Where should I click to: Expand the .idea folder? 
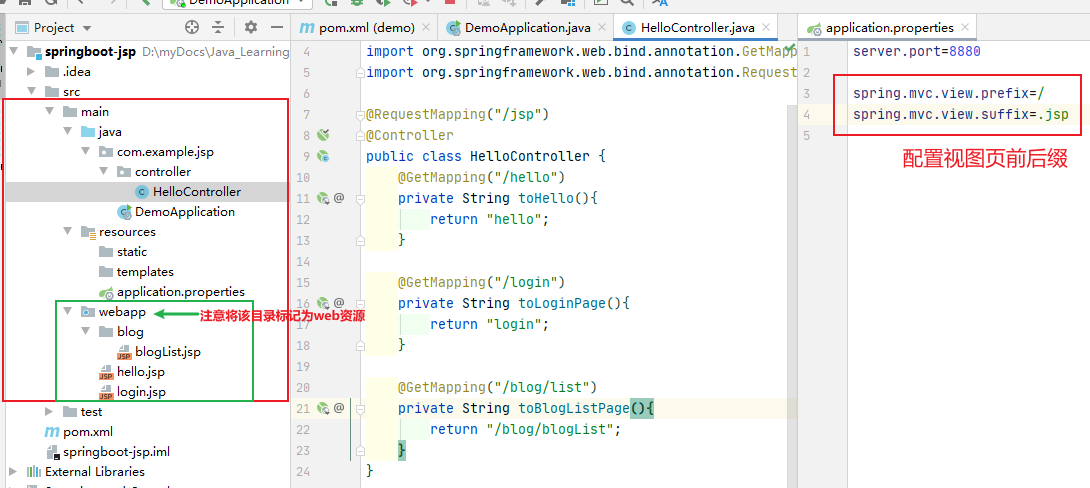click(x=31, y=72)
